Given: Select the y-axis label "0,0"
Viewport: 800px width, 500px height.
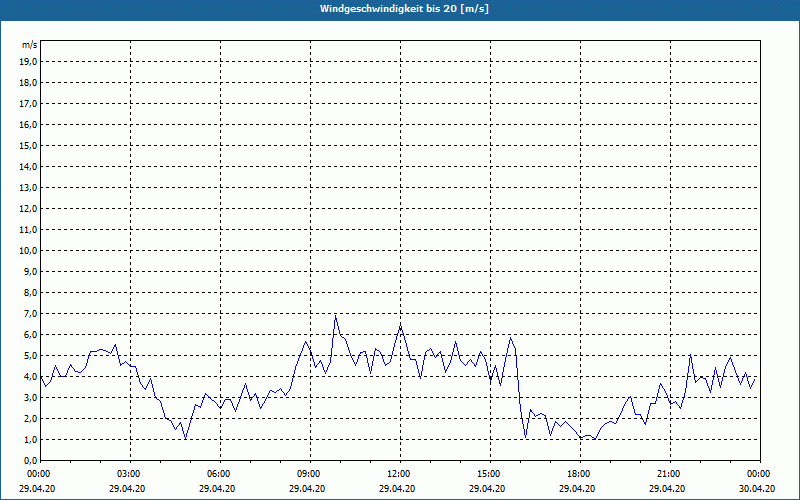Looking at the screenshot, I should 31,461.
